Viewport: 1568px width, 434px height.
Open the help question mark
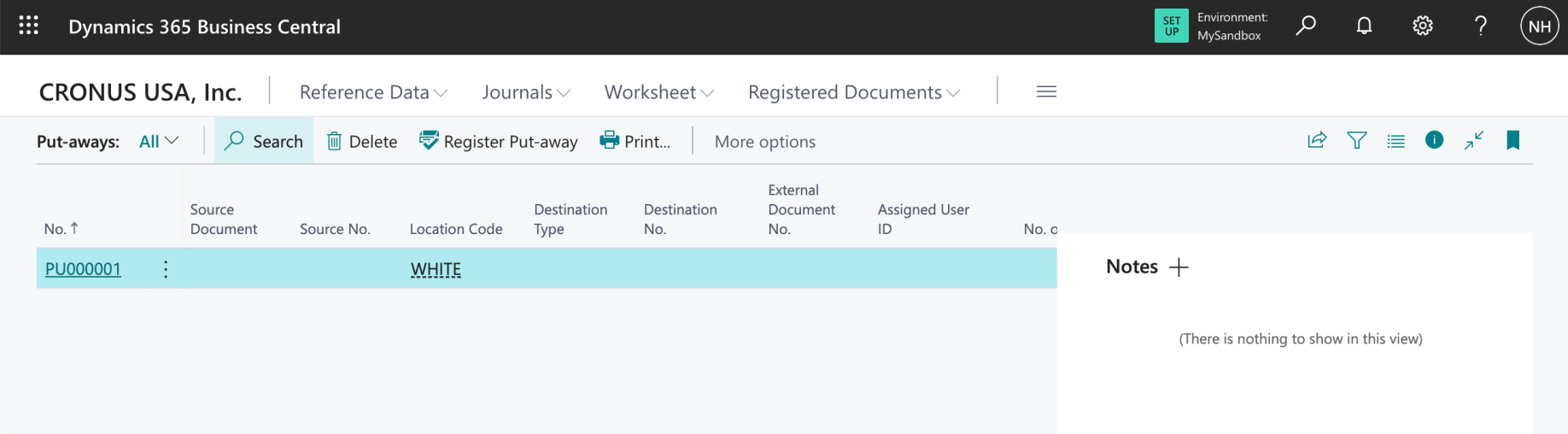[x=1481, y=26]
